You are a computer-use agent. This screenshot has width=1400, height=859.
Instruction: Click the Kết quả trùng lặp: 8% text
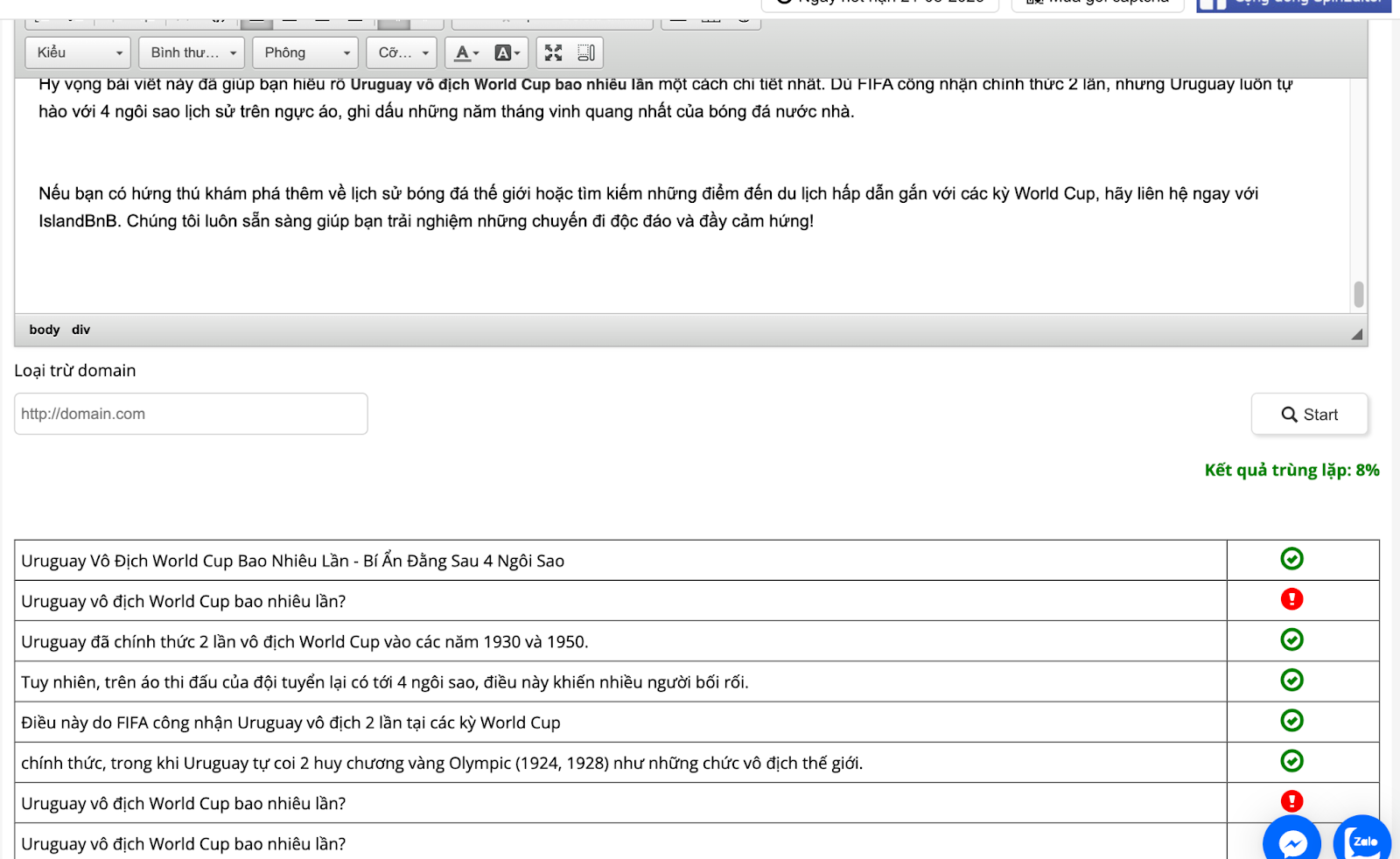click(1291, 470)
